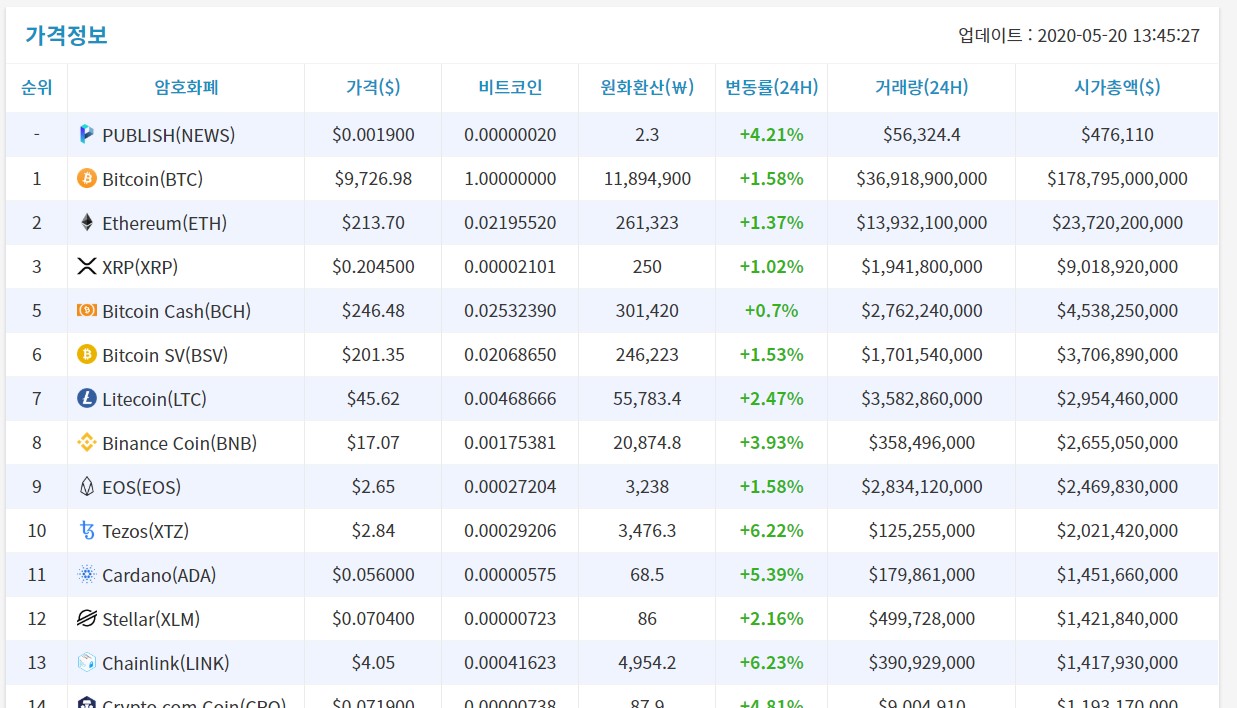Image resolution: width=1237 pixels, height=708 pixels.
Task: Select Bitcoin's market cap $178,795,000,000
Action: point(1117,179)
